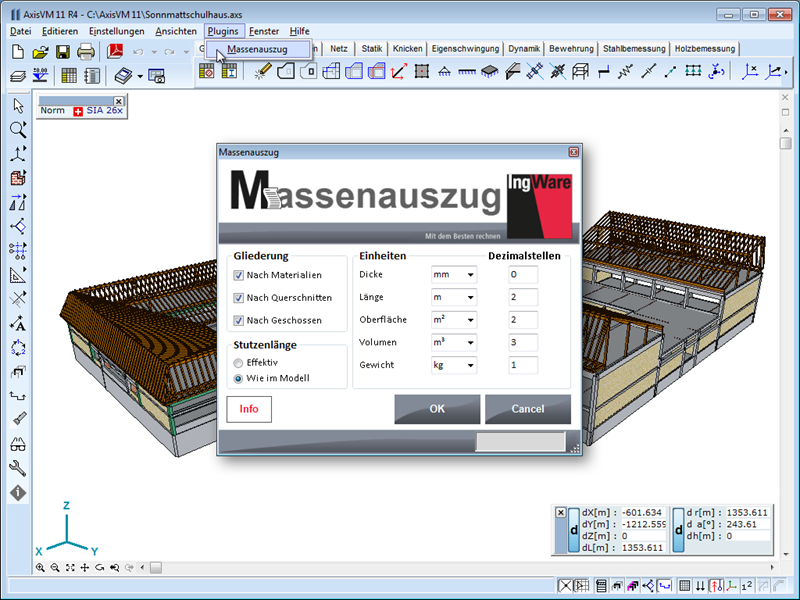Open the Dicke unit dropdown
Screen dimensions: 800x600
point(453,275)
